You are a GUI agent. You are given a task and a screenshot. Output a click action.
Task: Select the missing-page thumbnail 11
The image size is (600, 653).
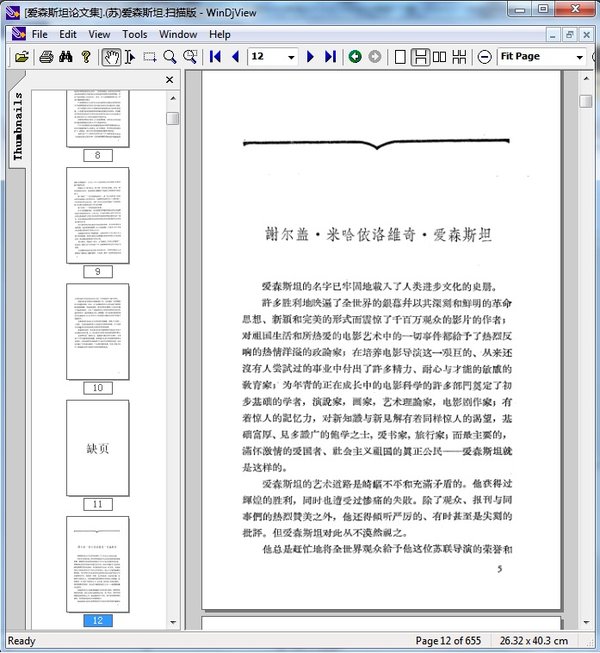pyautogui.click(x=98, y=448)
